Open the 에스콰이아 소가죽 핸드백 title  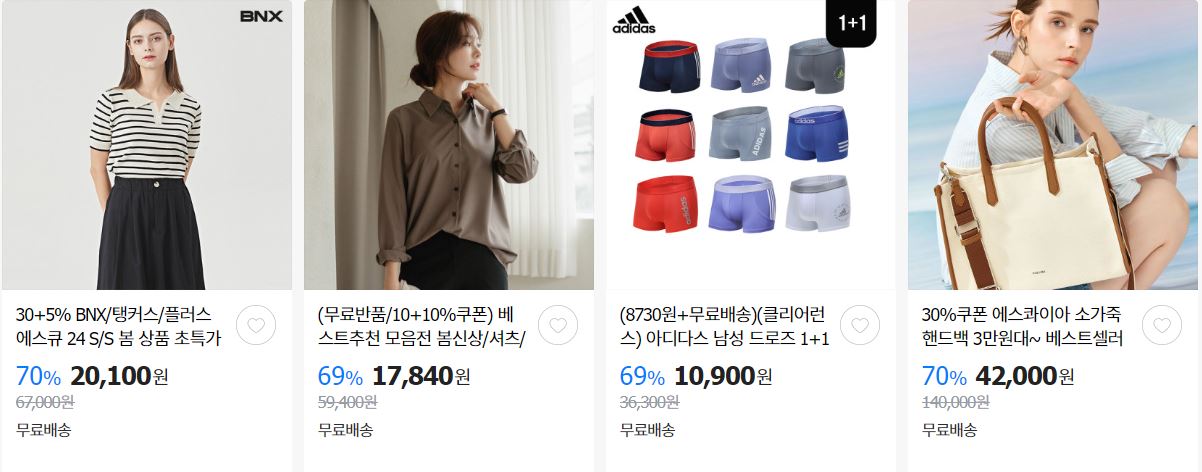[x=1022, y=326]
